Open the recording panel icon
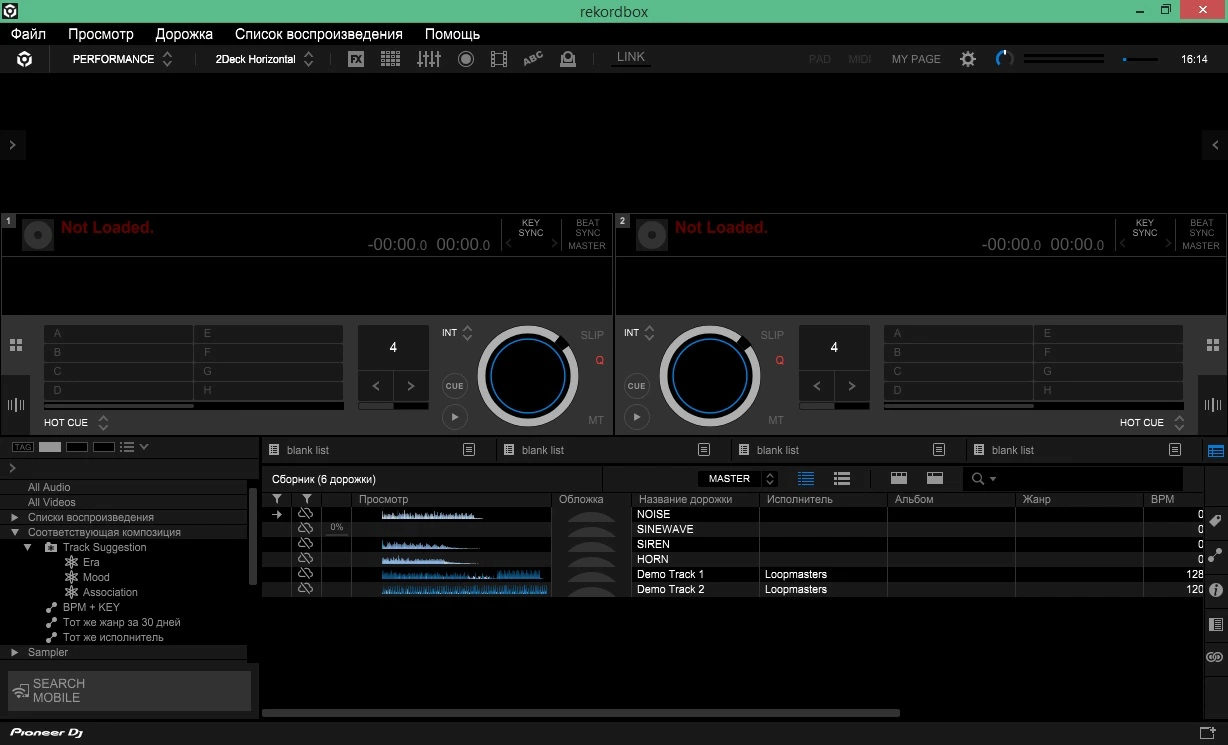The width and height of the screenshot is (1228, 745). [x=466, y=59]
